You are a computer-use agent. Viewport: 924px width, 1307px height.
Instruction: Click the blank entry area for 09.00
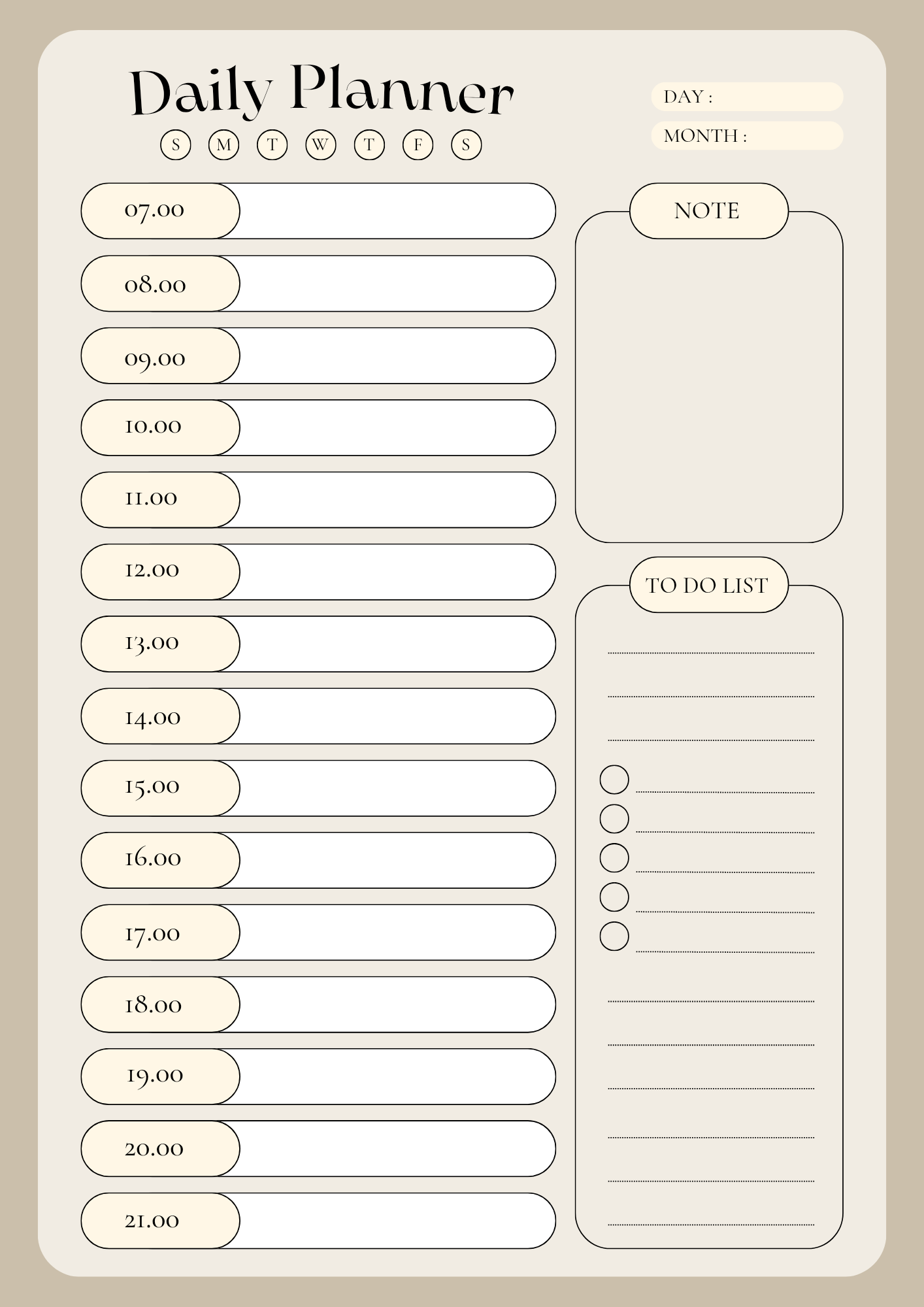click(395, 356)
